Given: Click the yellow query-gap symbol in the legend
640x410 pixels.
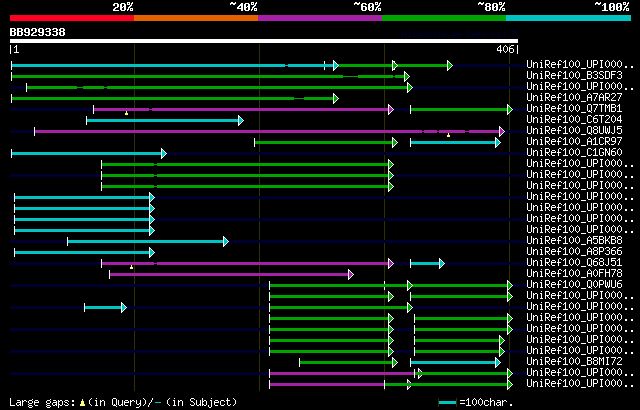Looking at the screenshot, I should tap(82, 403).
